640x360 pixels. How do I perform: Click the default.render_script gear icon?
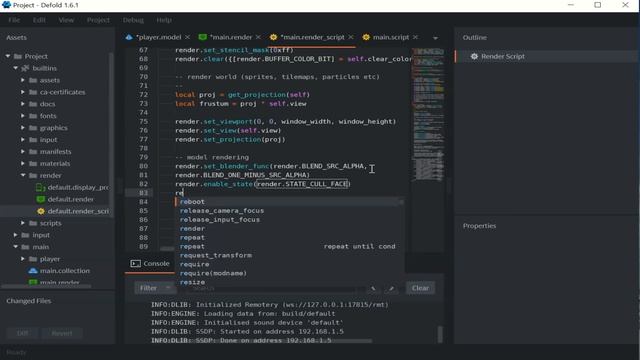pyautogui.click(x=40, y=211)
